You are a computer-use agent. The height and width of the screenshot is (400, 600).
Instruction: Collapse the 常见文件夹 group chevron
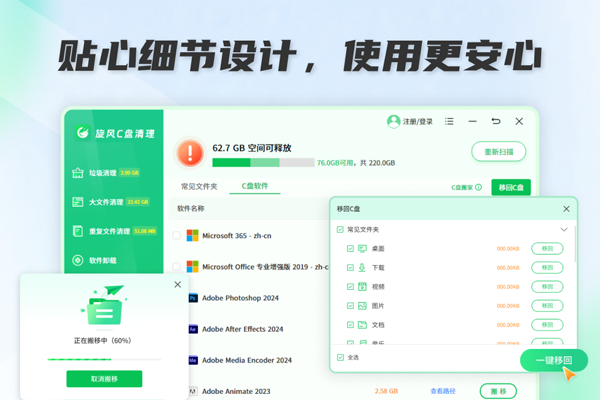564,229
